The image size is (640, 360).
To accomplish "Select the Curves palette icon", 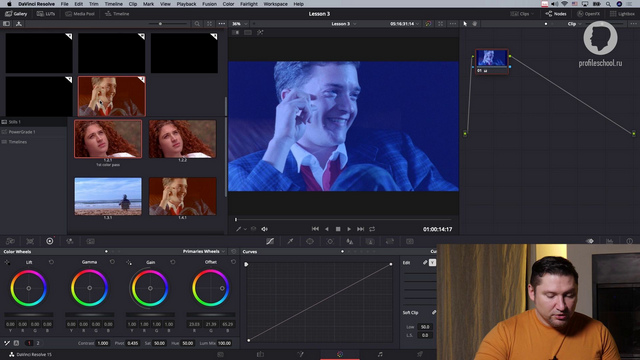I will (270, 241).
